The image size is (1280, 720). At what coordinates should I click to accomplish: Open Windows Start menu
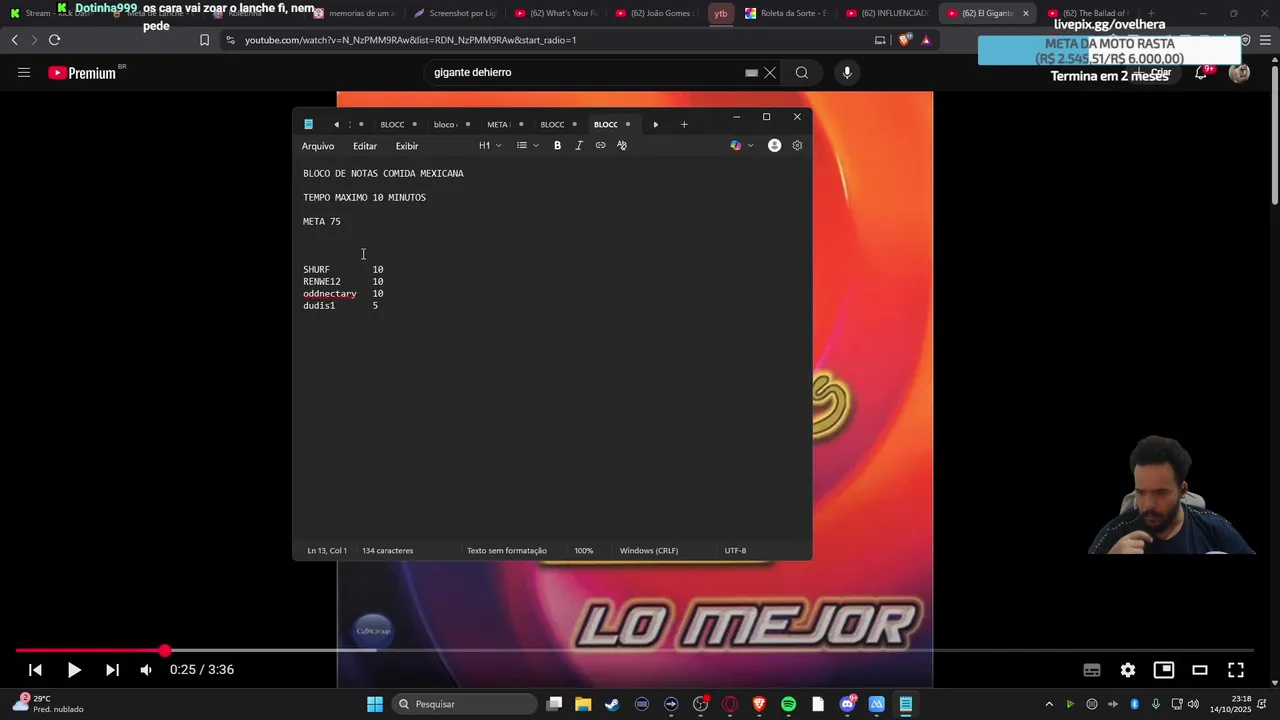pos(375,704)
